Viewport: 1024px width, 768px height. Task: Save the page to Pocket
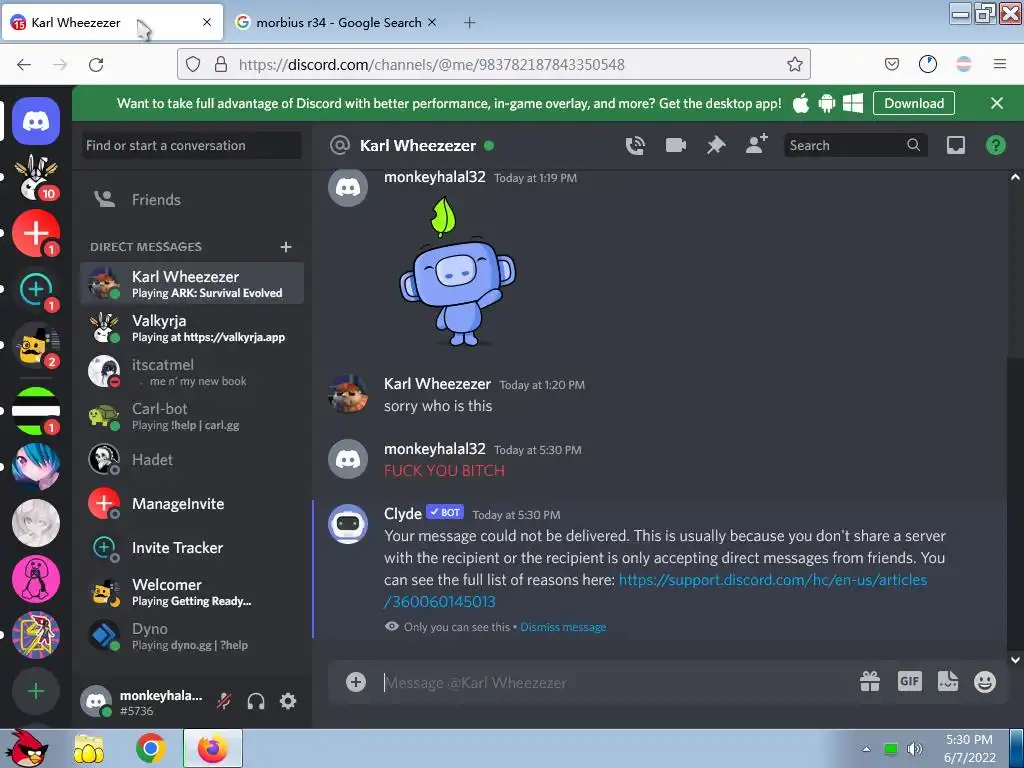[891, 64]
